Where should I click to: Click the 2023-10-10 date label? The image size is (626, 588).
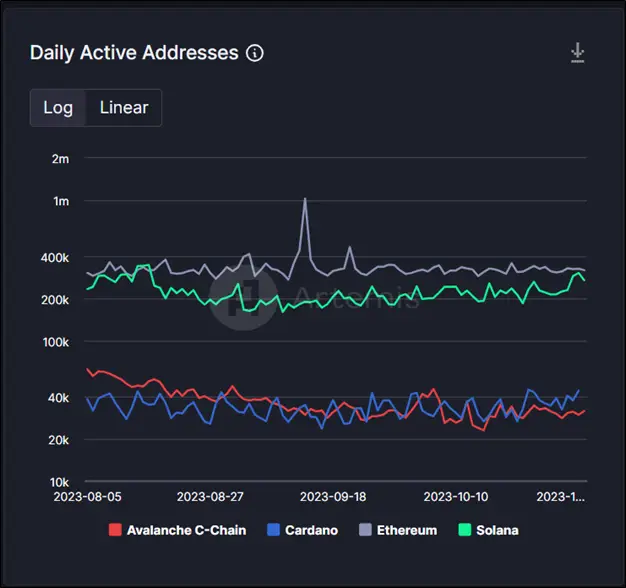coord(456,497)
